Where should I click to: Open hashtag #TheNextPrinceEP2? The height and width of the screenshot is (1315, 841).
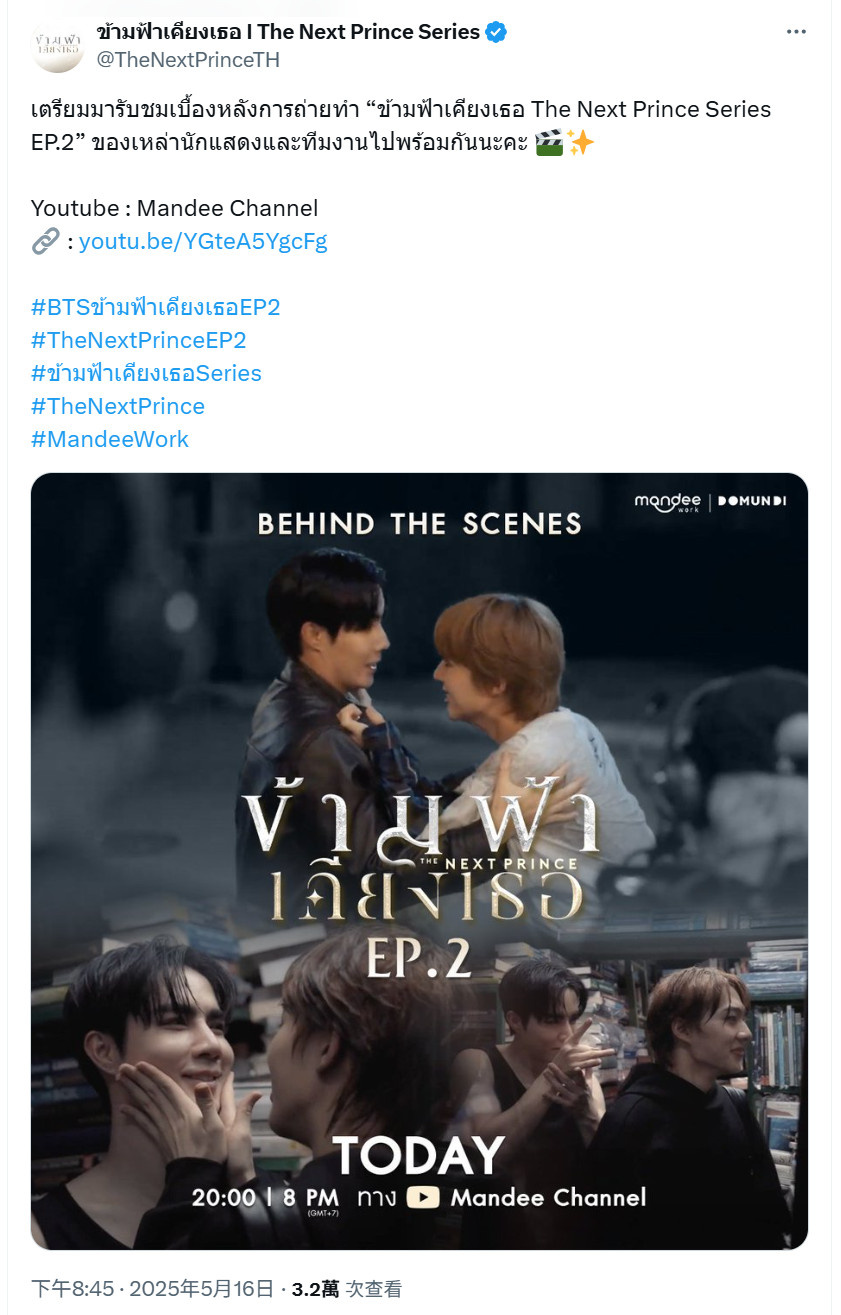pyautogui.click(x=139, y=340)
